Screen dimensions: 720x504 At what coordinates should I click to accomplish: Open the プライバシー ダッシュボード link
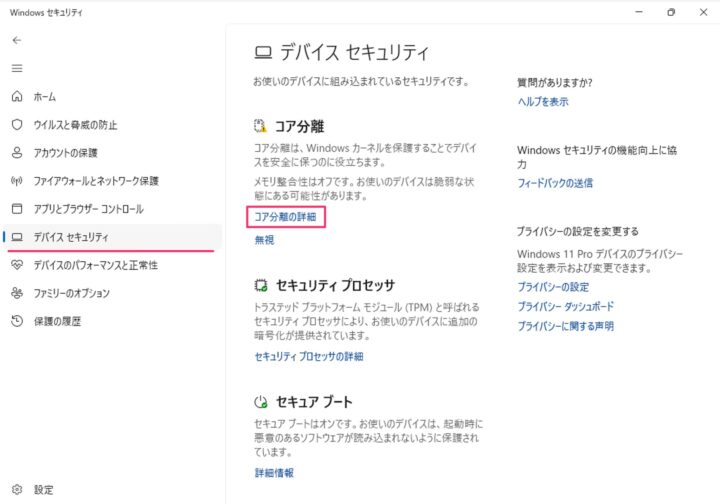[565, 306]
